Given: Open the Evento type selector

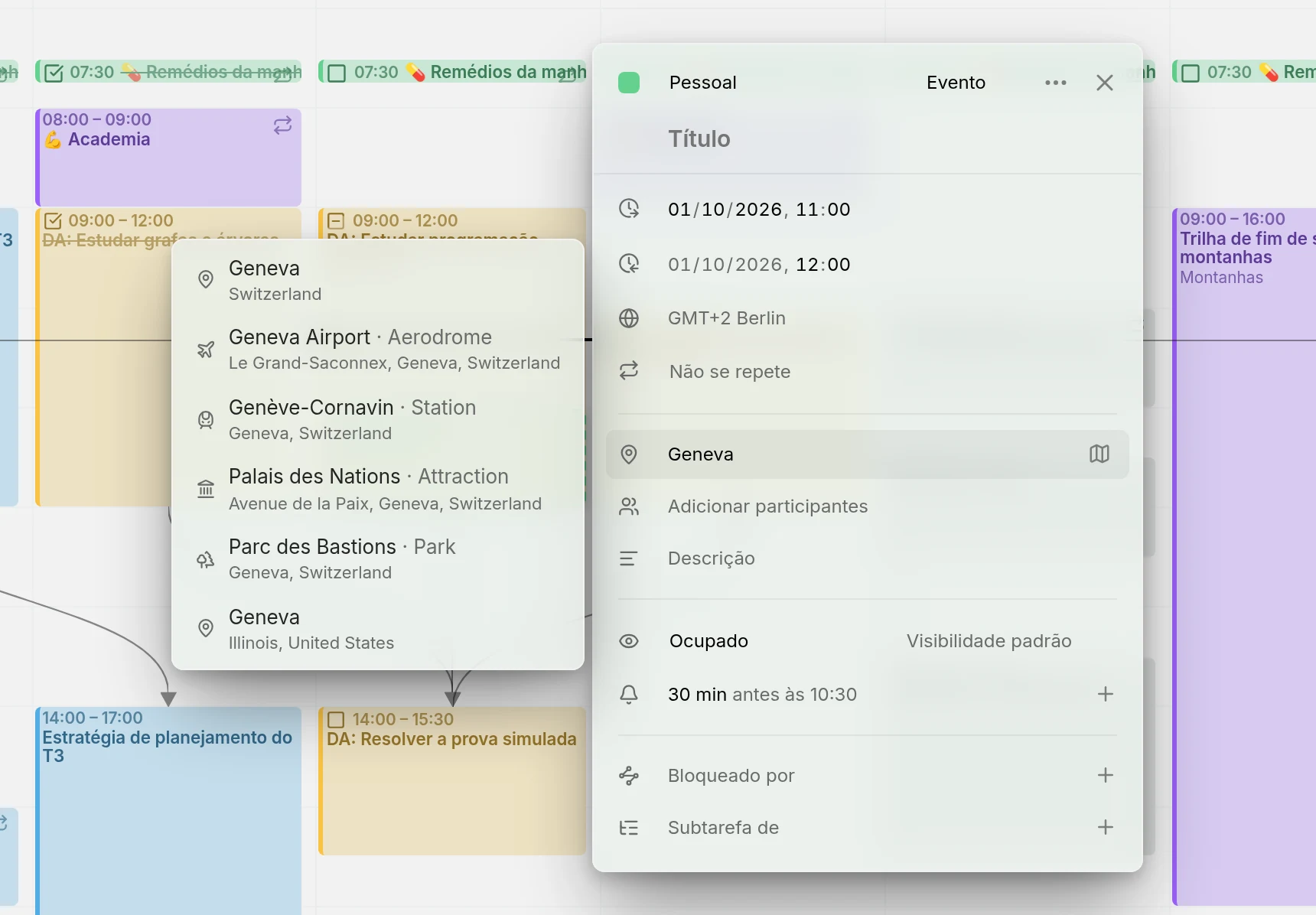Looking at the screenshot, I should pos(956,83).
